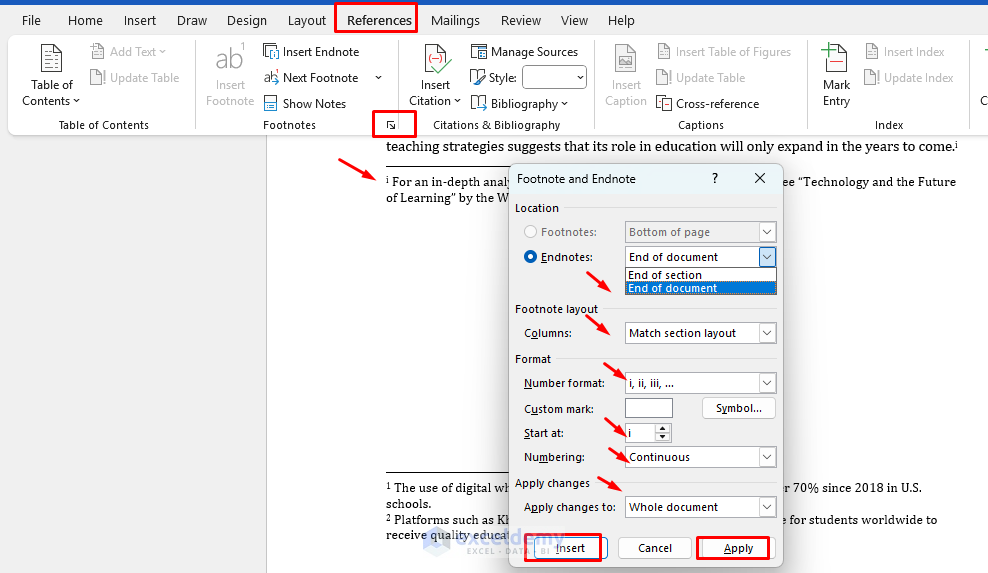
Task: Toggle the Endnotes location dropdown arrow
Action: coord(767,257)
